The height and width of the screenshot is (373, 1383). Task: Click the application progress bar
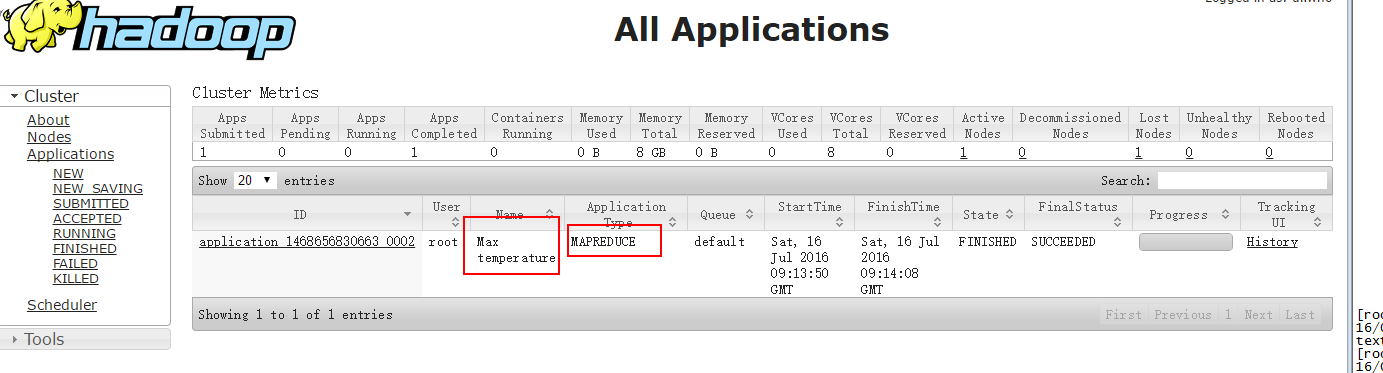point(1186,242)
